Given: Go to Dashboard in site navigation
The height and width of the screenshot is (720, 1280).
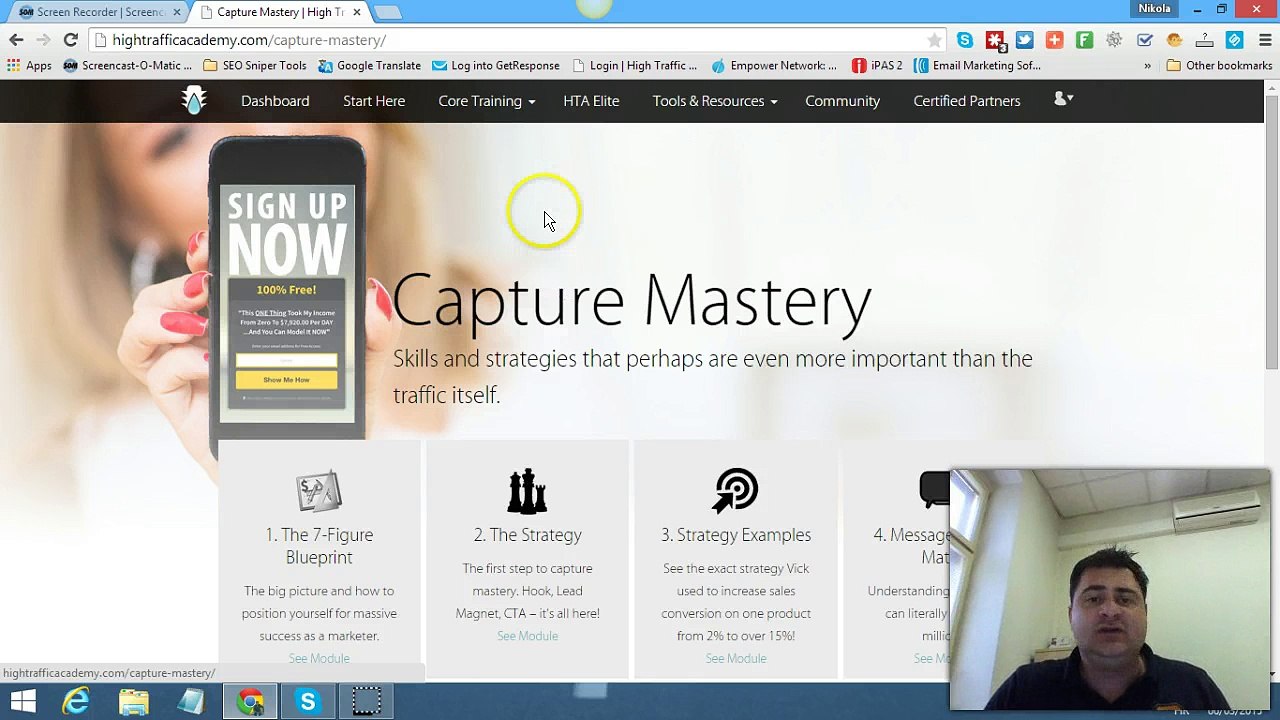Looking at the screenshot, I should 275,101.
